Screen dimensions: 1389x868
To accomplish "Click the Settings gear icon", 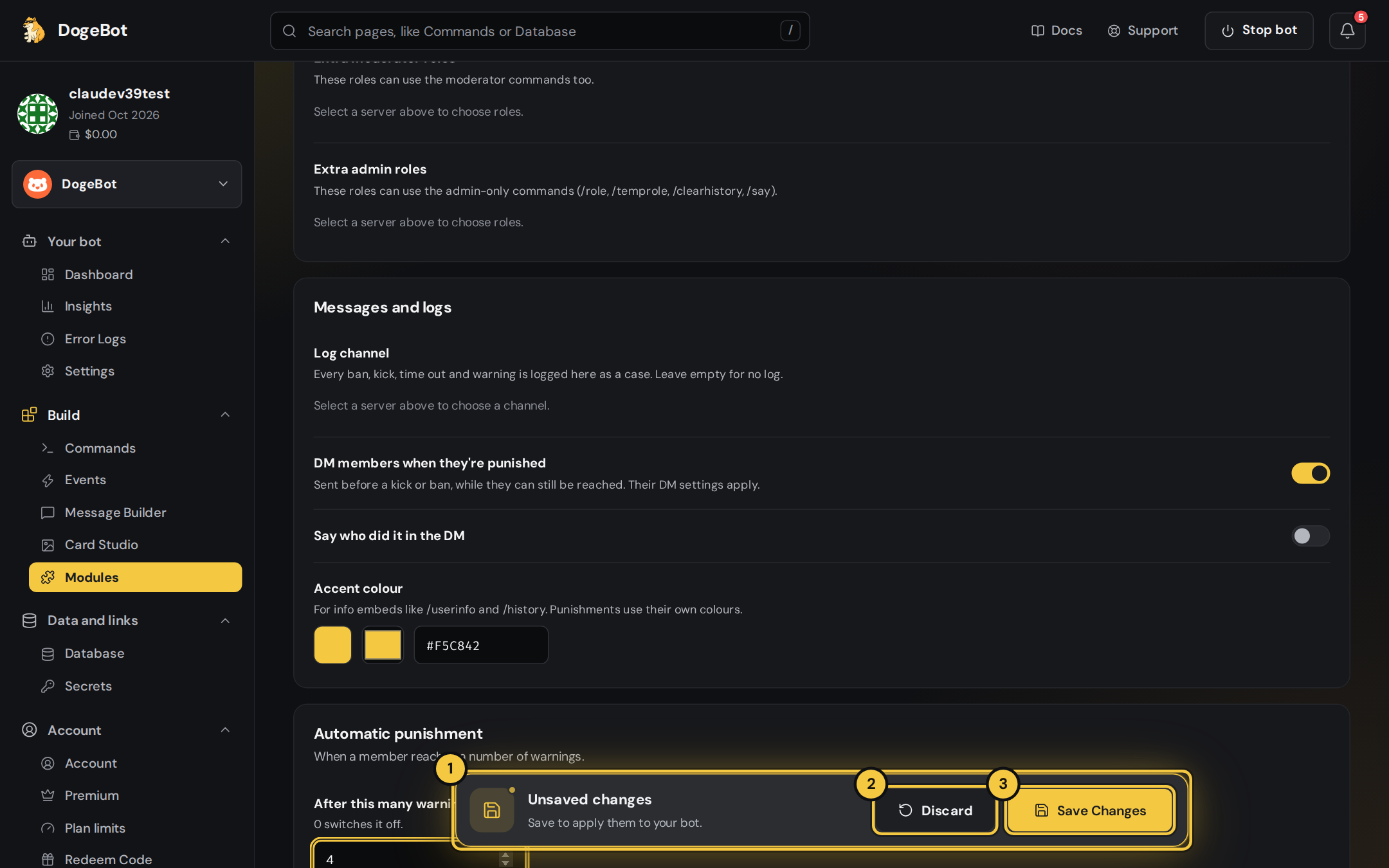I will click(48, 371).
